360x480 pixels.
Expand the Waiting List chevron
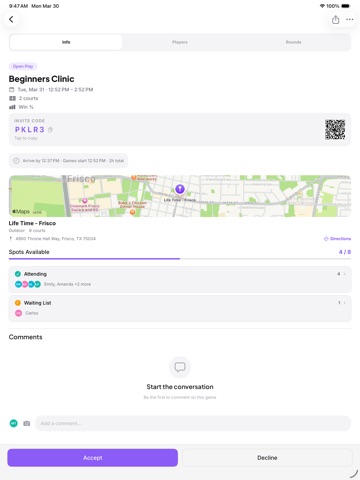[345, 303]
